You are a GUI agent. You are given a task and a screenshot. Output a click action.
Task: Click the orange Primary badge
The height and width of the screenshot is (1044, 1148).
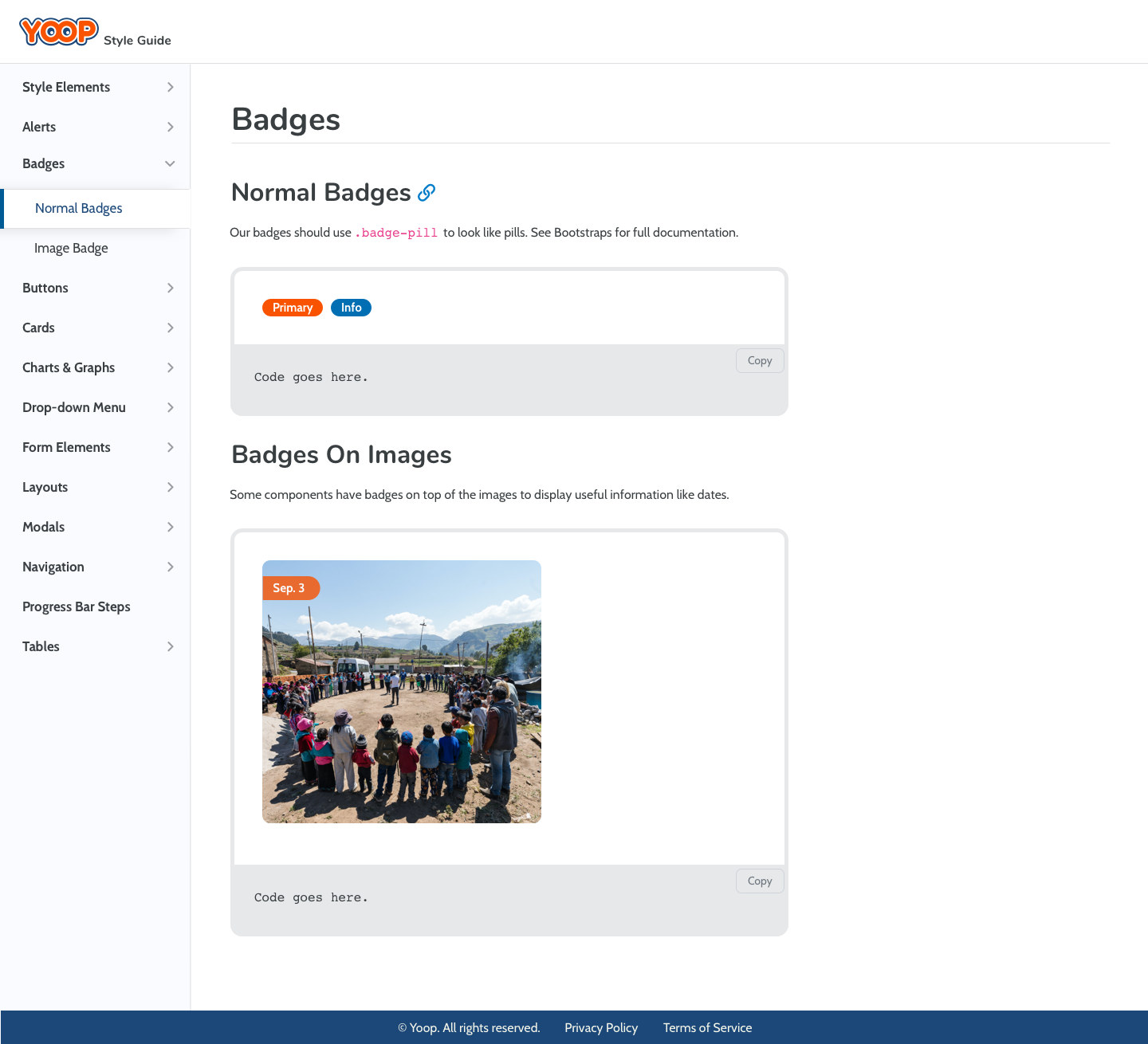[x=293, y=308]
